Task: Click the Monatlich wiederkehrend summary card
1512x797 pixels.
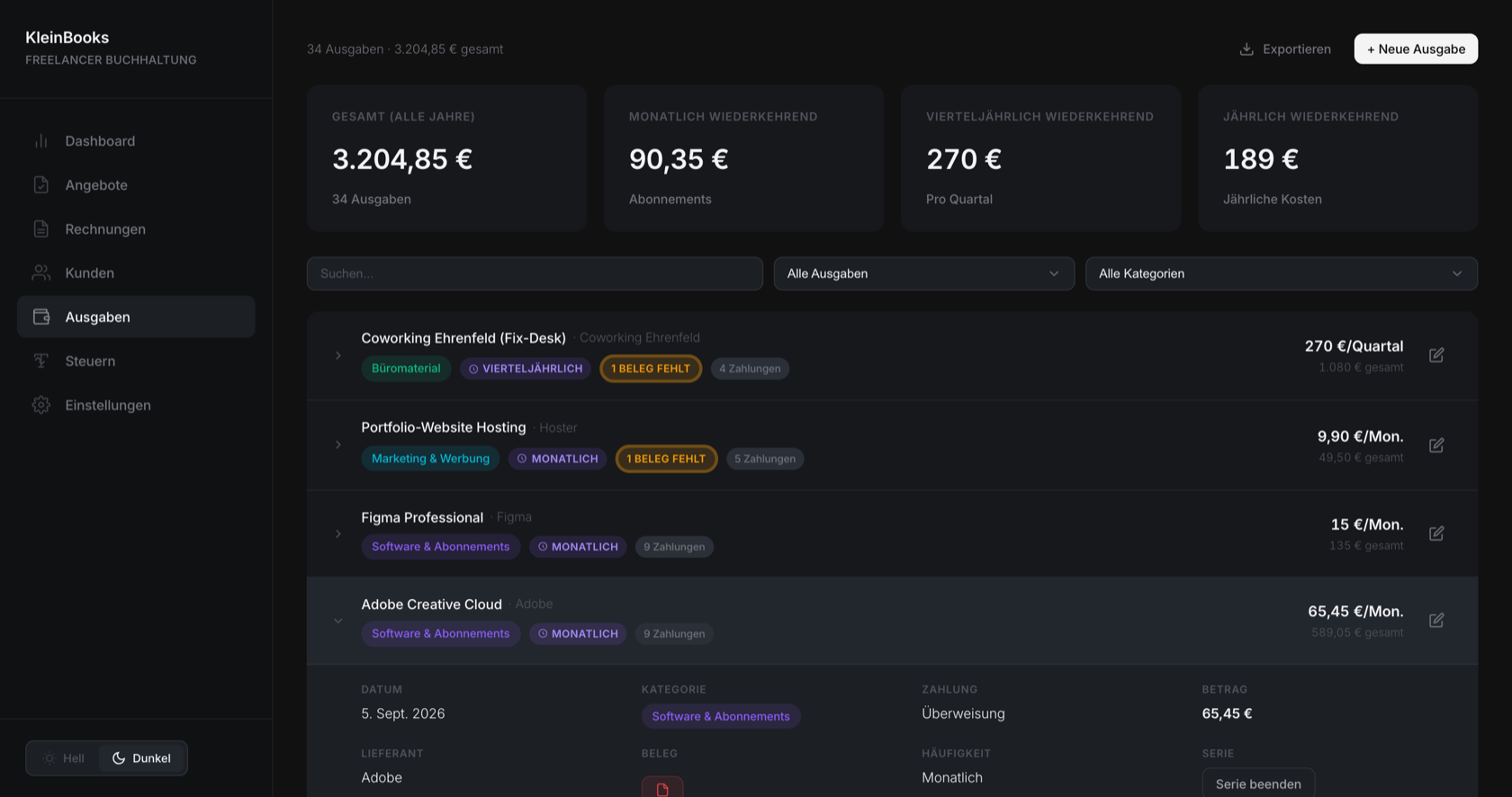Action: click(743, 158)
